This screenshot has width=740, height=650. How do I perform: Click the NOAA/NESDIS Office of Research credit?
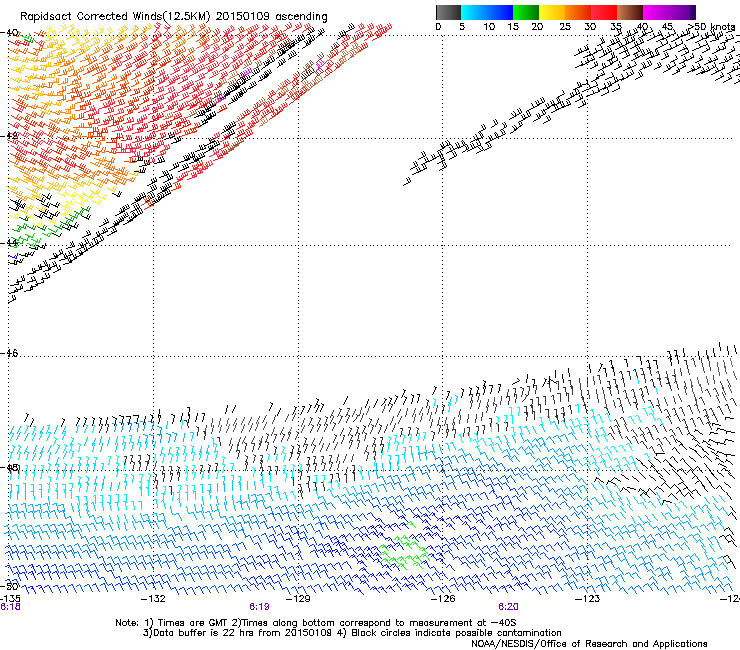click(589, 644)
